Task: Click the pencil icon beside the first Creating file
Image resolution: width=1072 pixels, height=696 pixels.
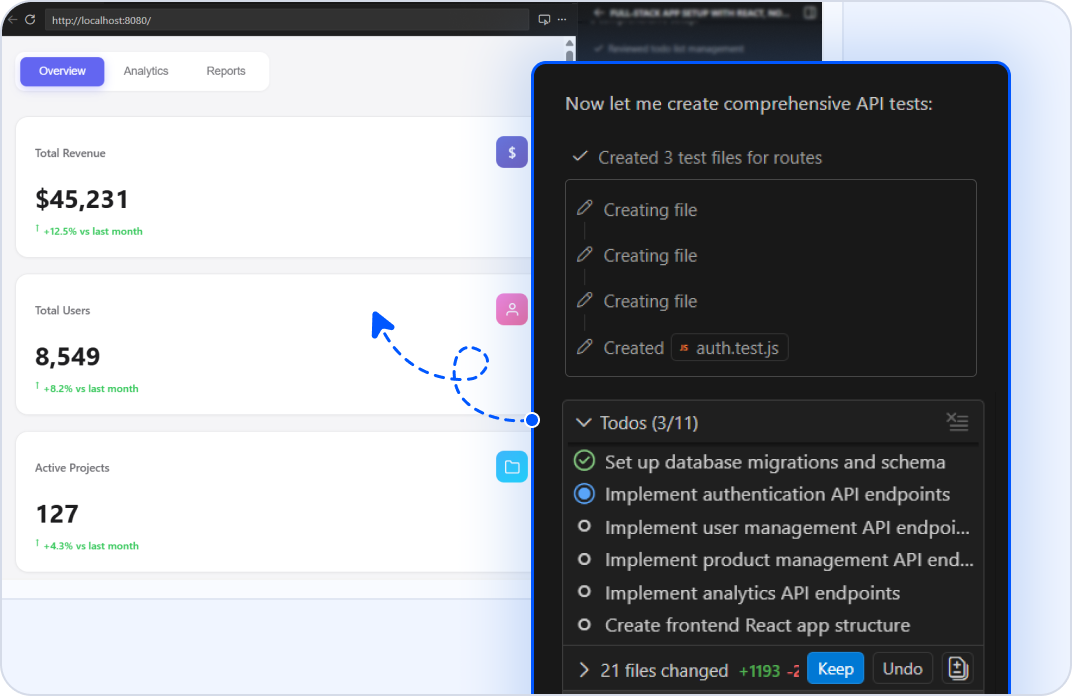Action: pos(587,209)
